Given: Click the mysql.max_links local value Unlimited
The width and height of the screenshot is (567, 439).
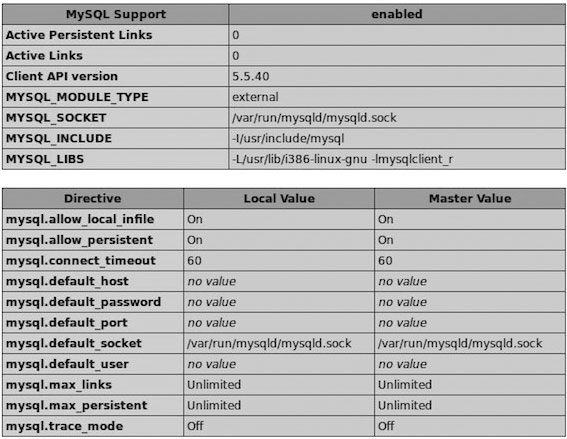Looking at the screenshot, I should coord(214,385).
